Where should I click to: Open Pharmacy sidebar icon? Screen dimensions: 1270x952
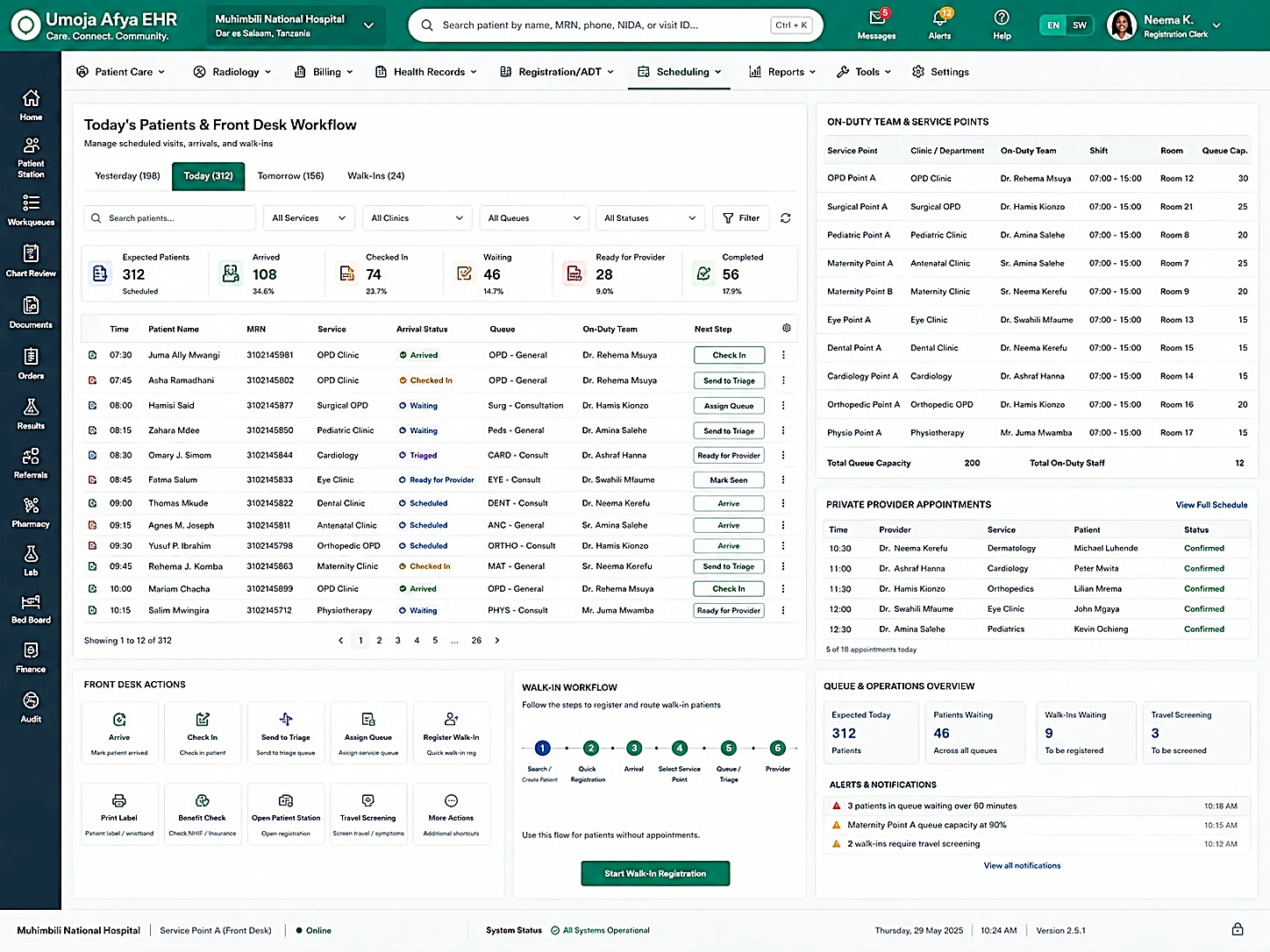point(31,512)
